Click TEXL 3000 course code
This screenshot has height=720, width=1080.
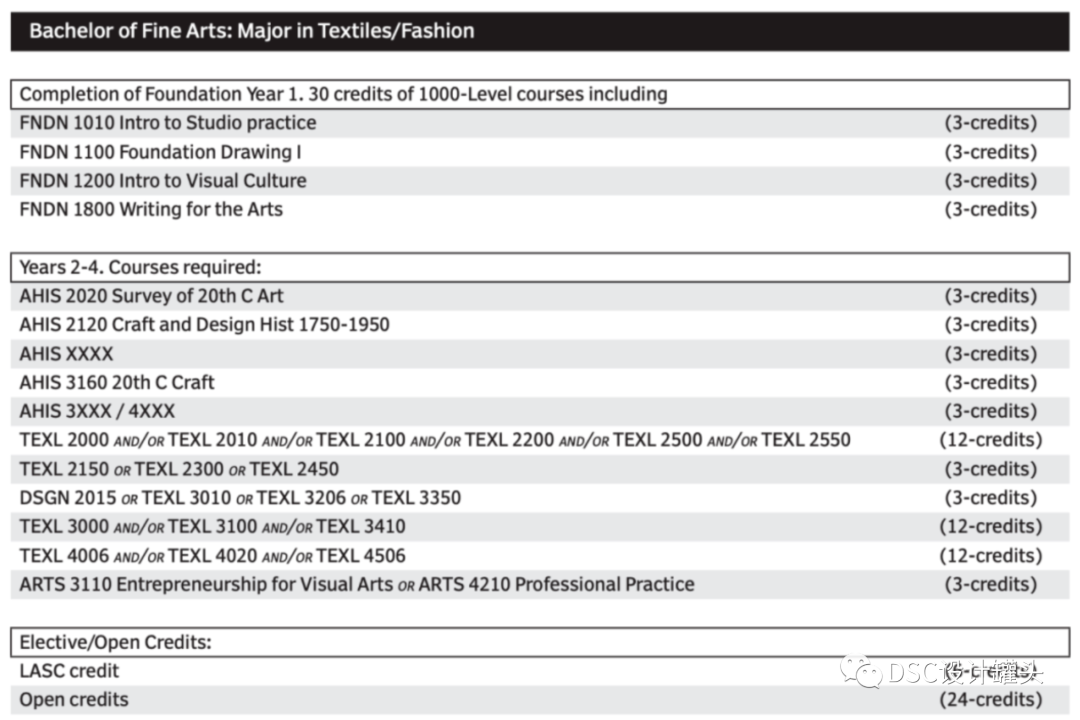click(x=64, y=526)
